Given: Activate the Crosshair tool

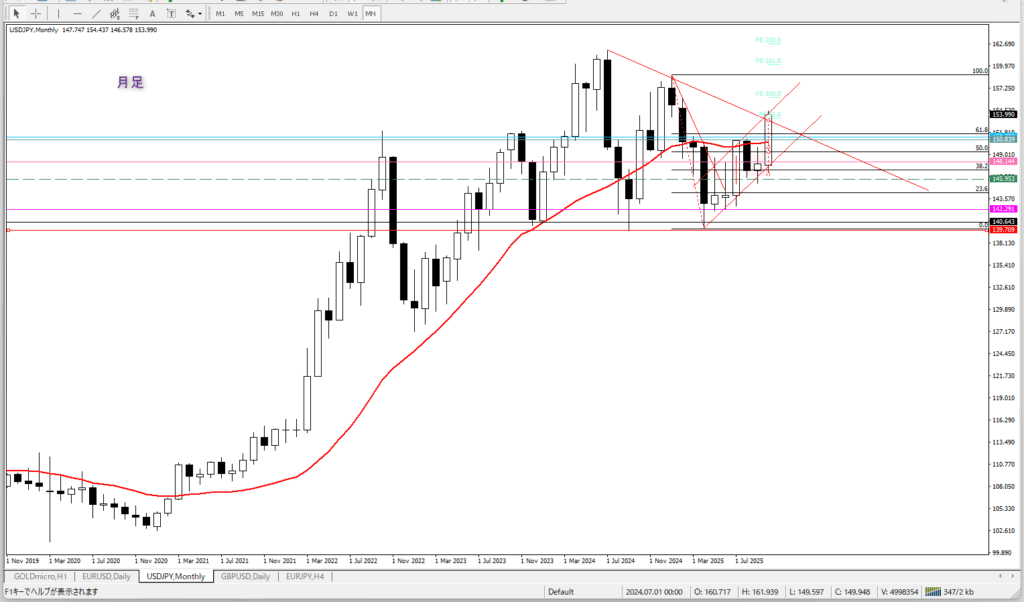Looking at the screenshot, I should (35, 13).
